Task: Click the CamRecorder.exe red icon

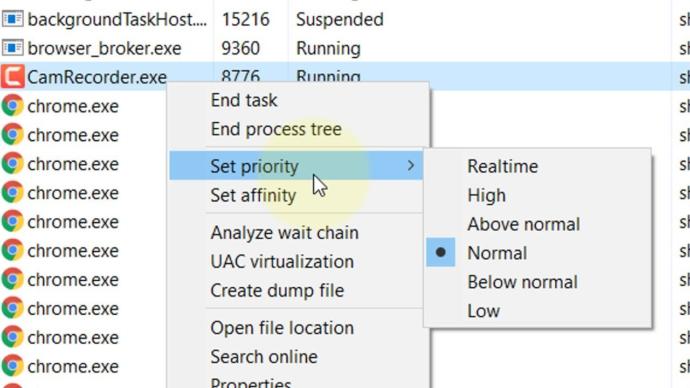Action: (x=12, y=77)
